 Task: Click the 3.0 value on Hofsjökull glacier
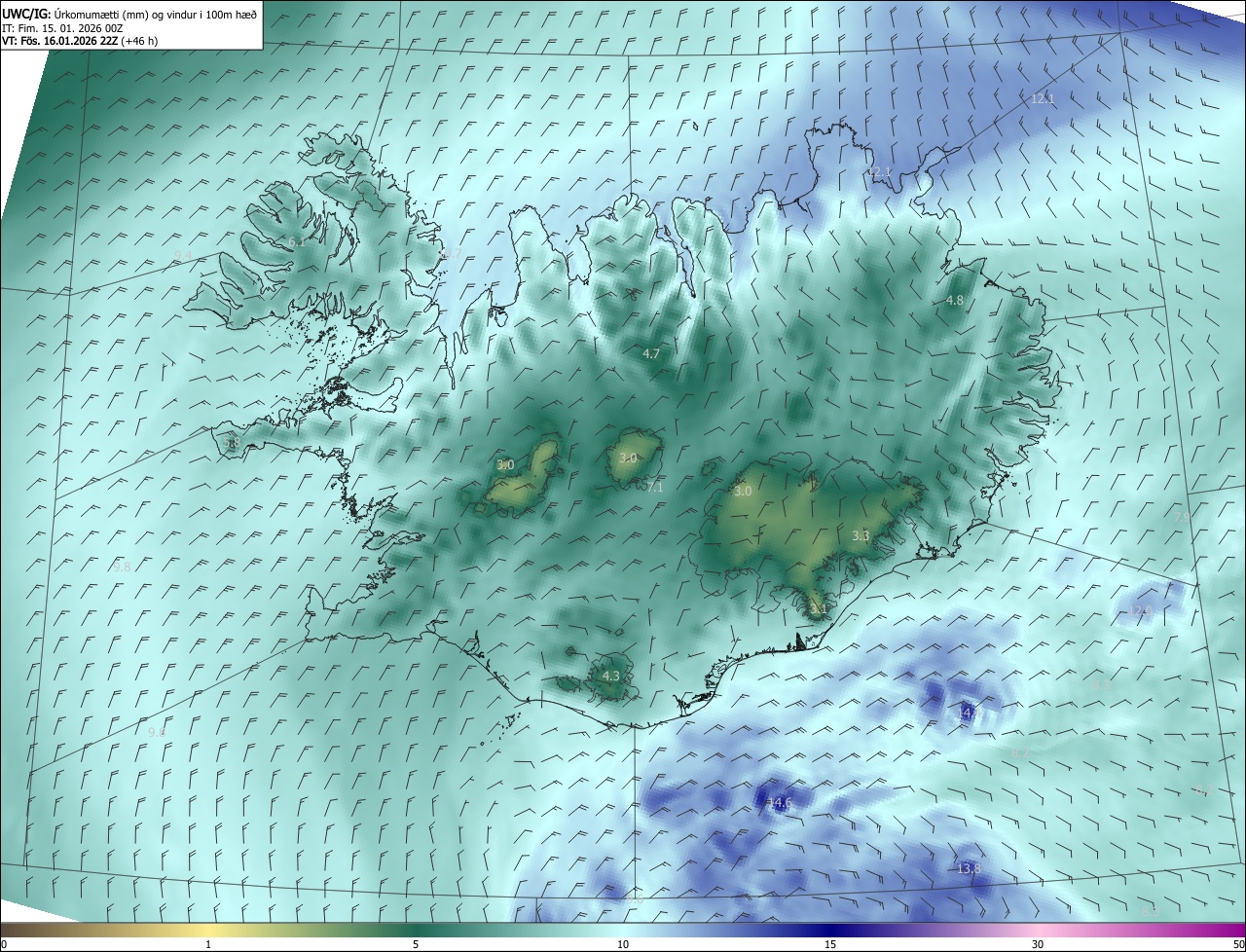click(x=628, y=458)
